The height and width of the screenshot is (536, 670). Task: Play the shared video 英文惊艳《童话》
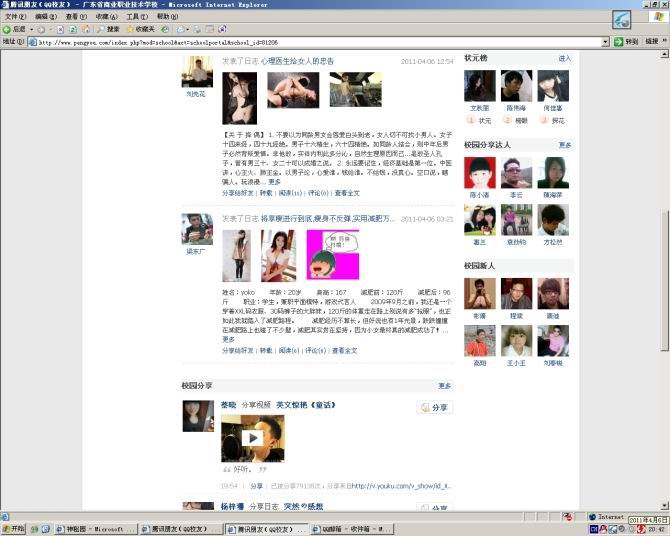pos(253,439)
